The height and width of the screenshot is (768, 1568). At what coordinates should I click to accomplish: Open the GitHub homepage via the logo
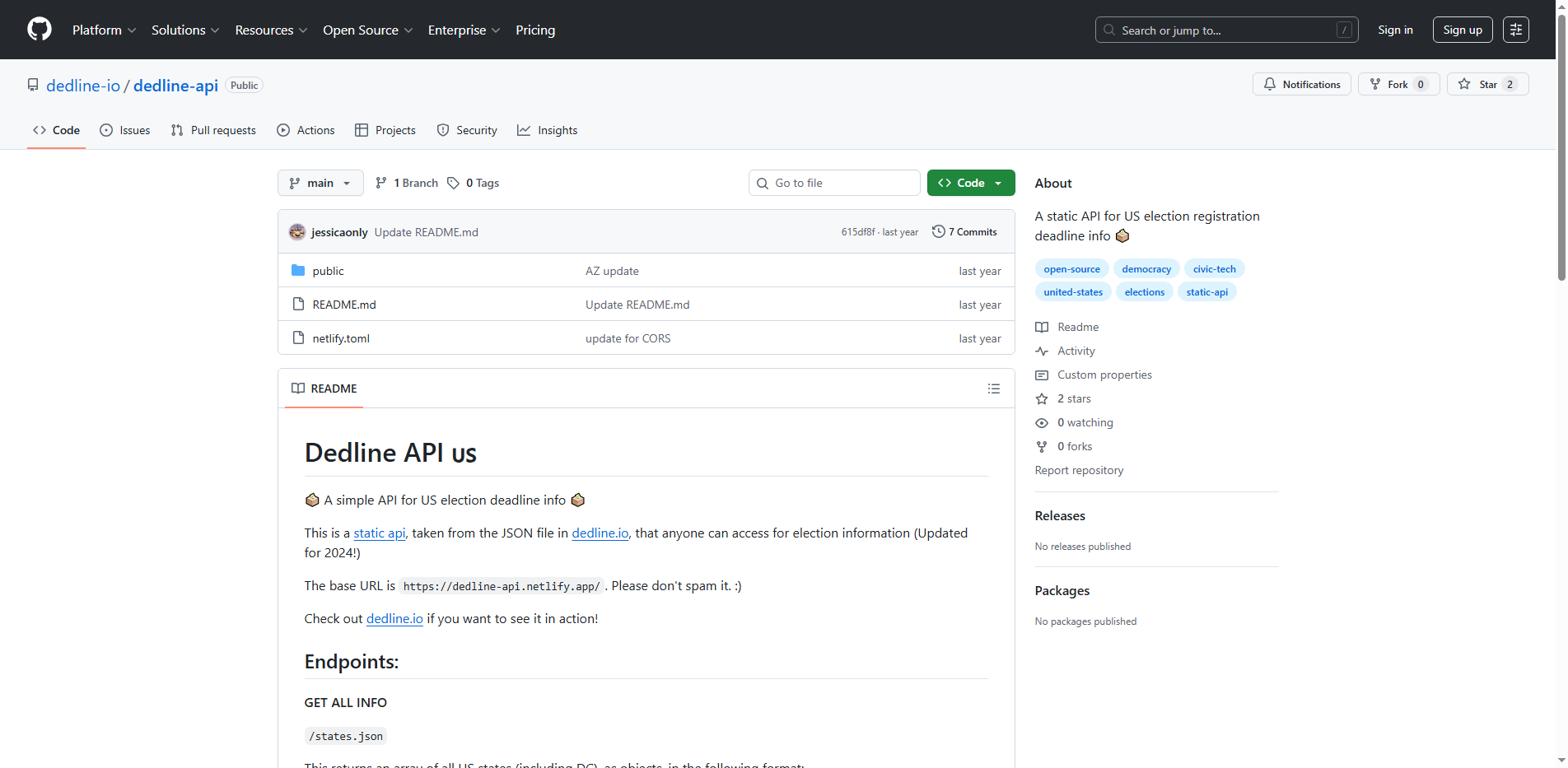coord(39,30)
